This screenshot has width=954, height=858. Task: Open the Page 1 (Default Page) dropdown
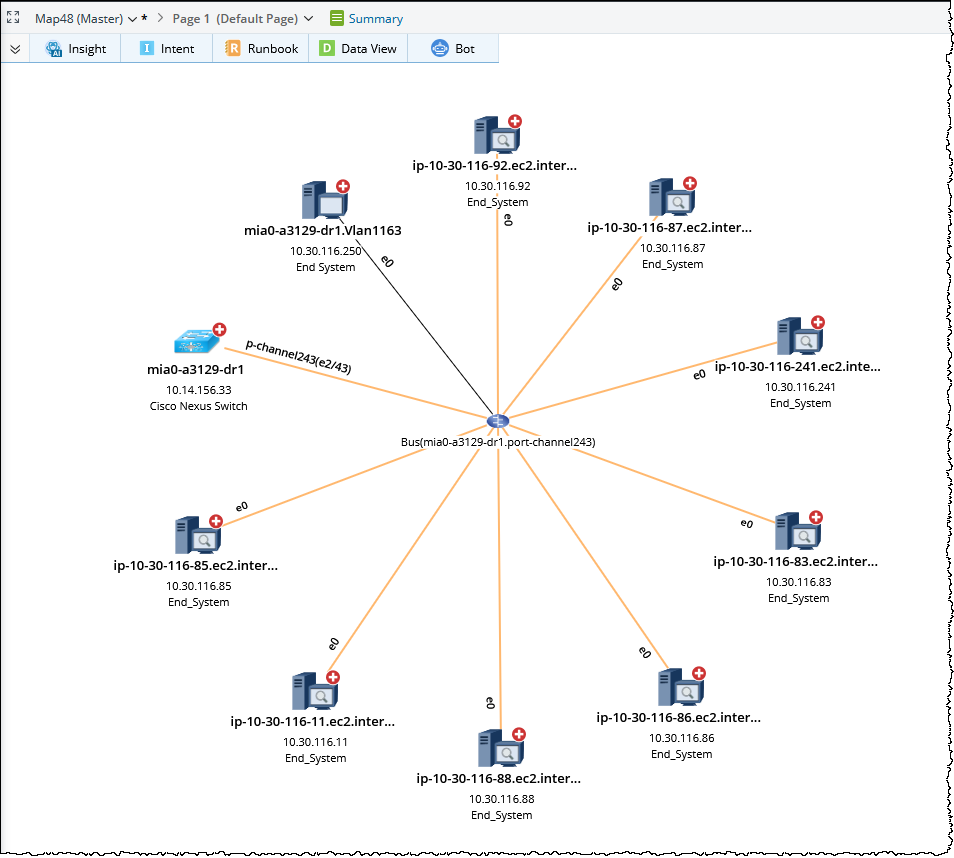pyautogui.click(x=308, y=19)
